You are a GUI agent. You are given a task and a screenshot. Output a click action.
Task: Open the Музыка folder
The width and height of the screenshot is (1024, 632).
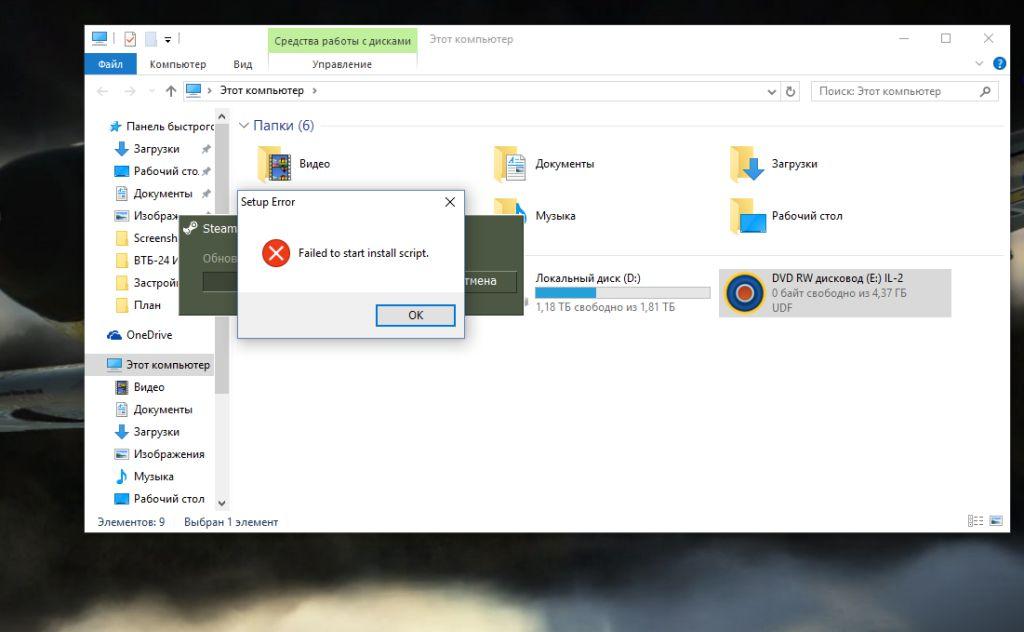point(555,216)
